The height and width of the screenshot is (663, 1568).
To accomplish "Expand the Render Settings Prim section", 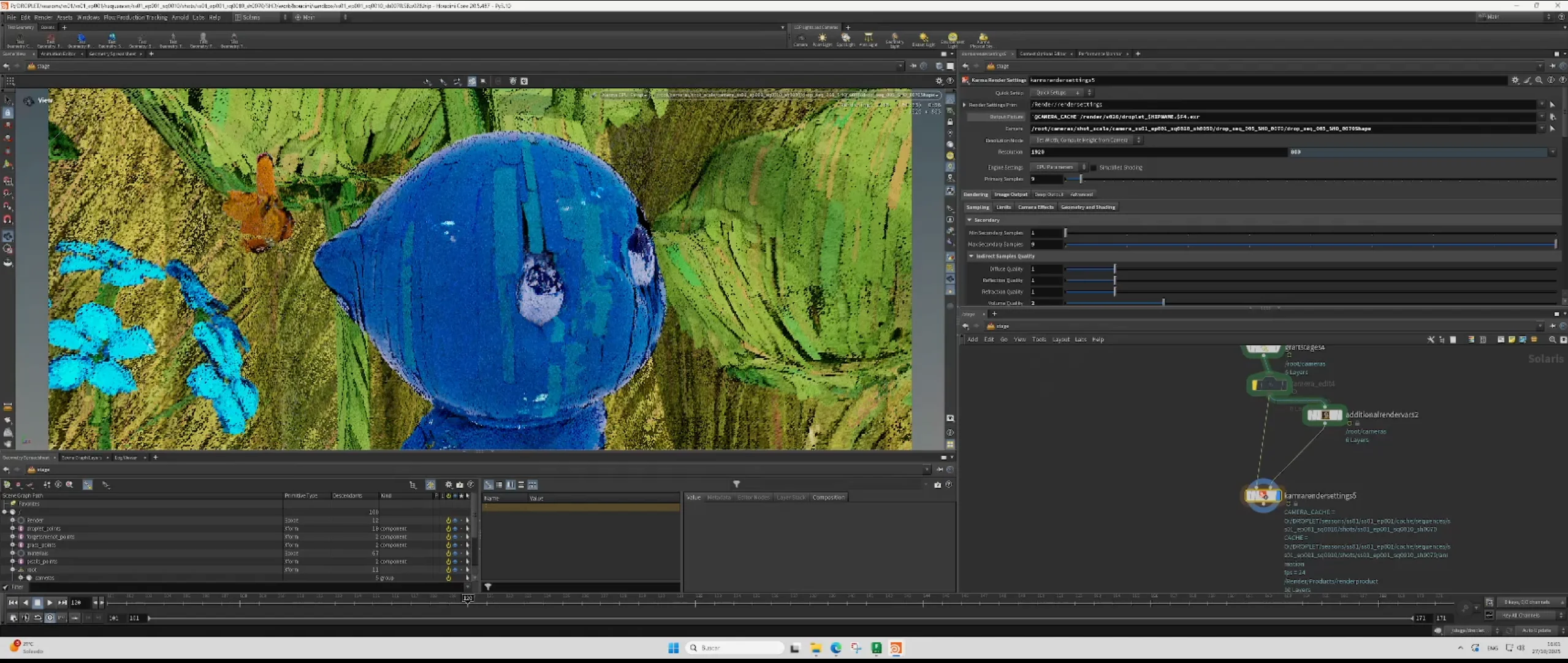I will [965, 105].
